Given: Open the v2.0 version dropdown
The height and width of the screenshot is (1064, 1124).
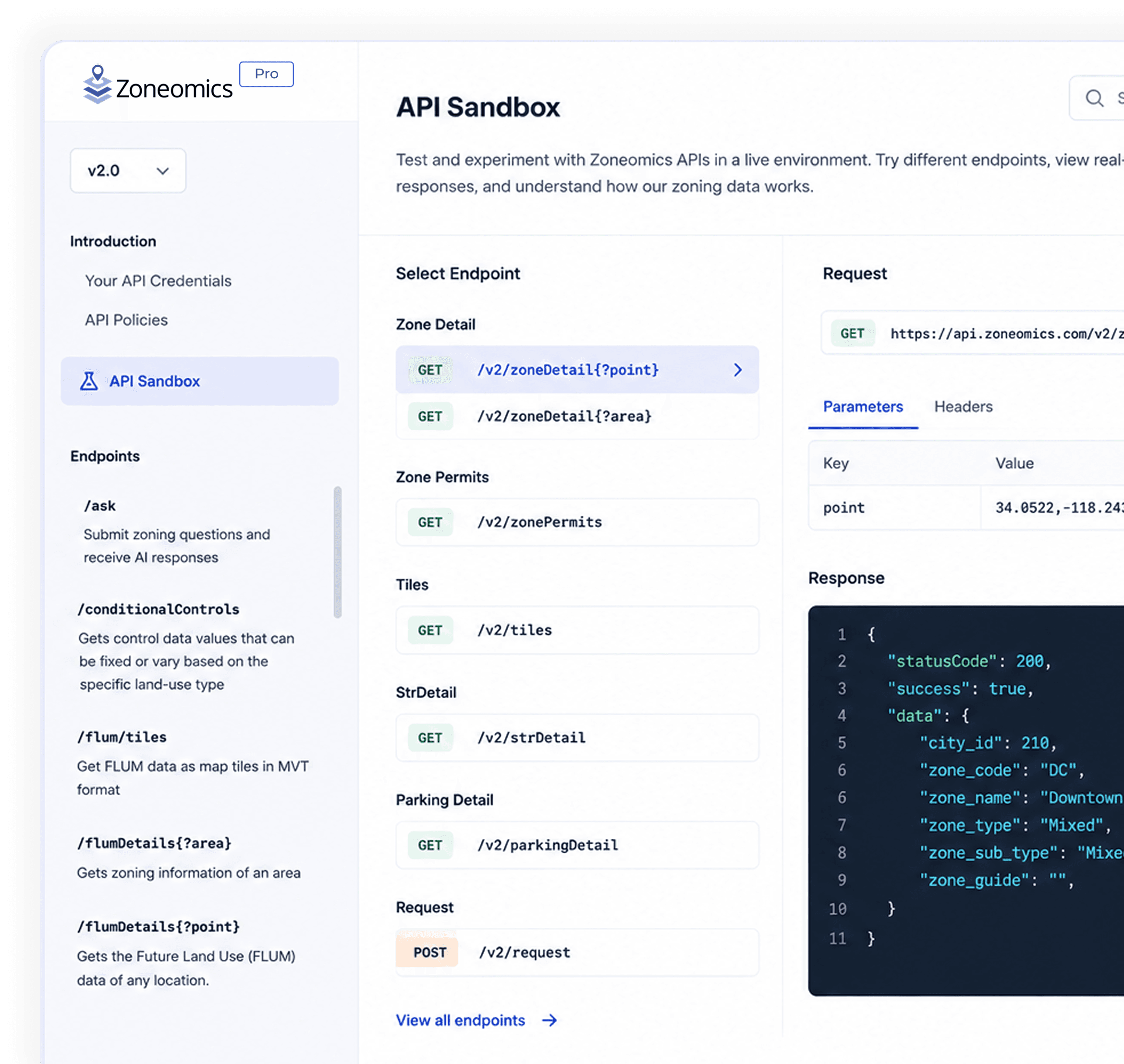Looking at the screenshot, I should [128, 171].
